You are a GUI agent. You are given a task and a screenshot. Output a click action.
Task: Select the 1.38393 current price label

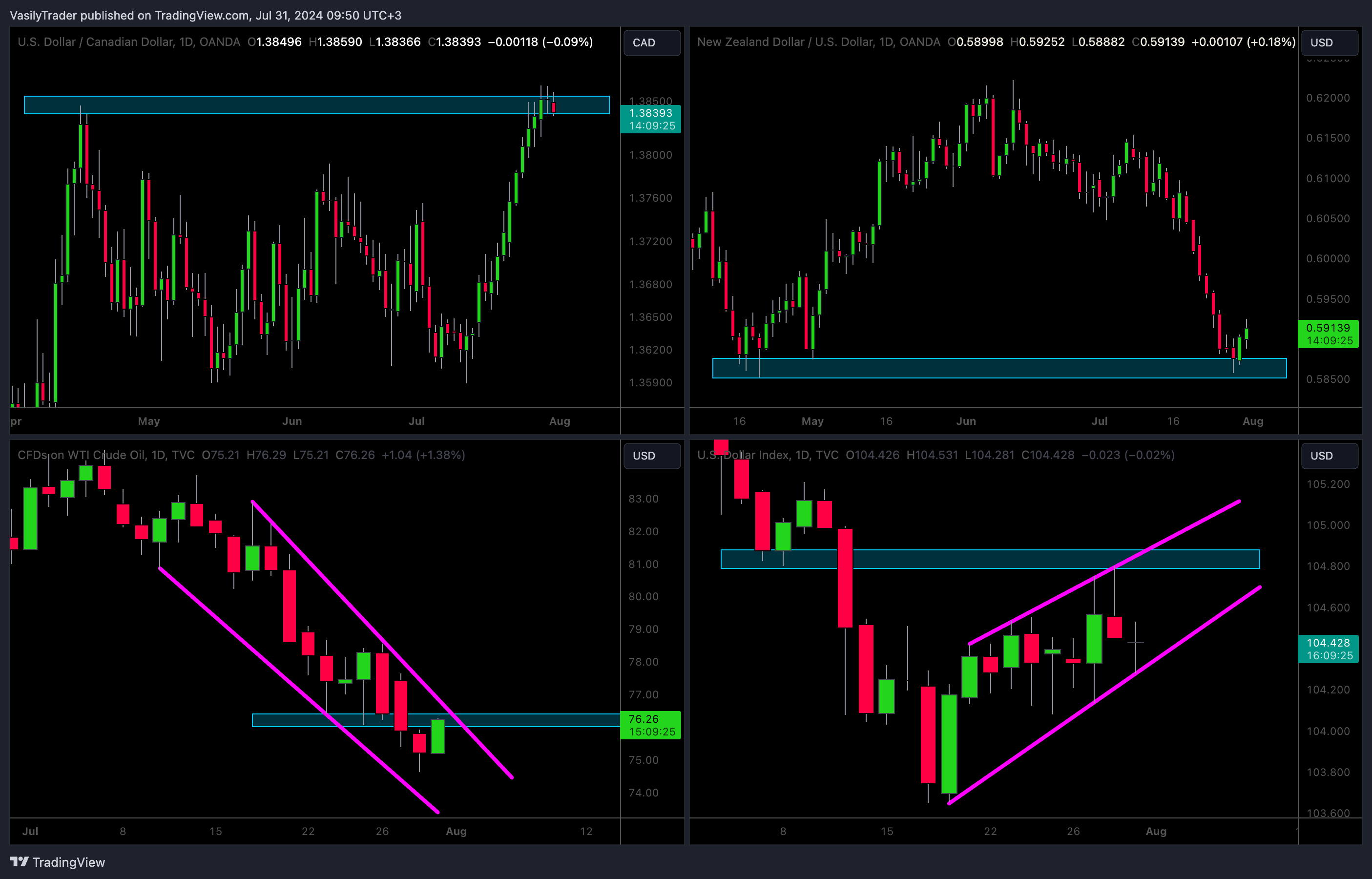click(651, 119)
